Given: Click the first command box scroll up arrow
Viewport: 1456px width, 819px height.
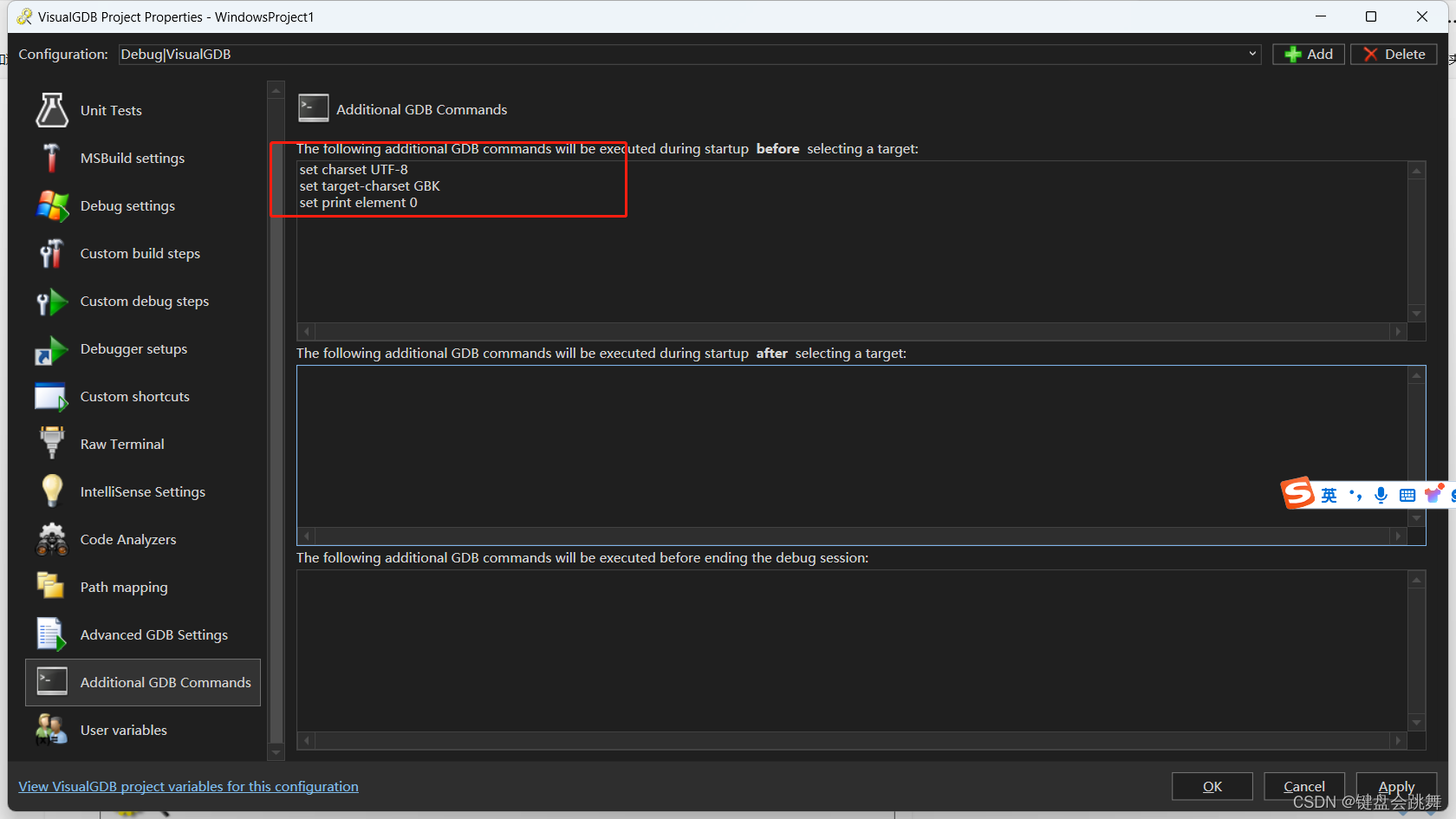Looking at the screenshot, I should point(1417,171).
